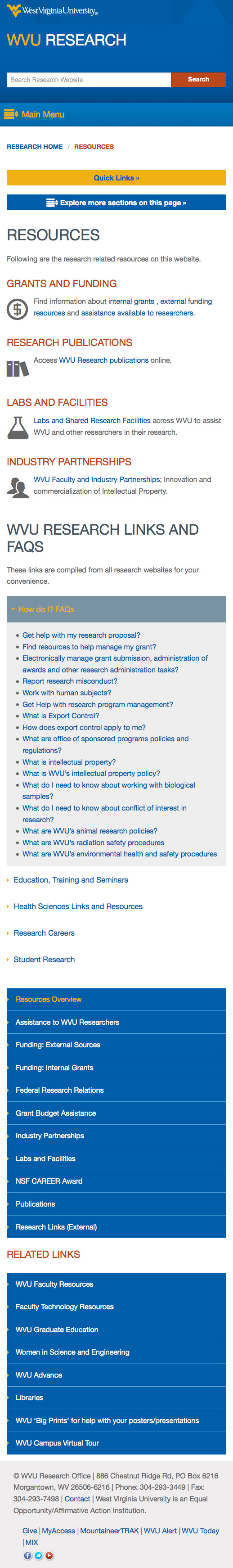This screenshot has width=233, height=1568.
Task: Click the flask labs icon
Action: [x=18, y=427]
